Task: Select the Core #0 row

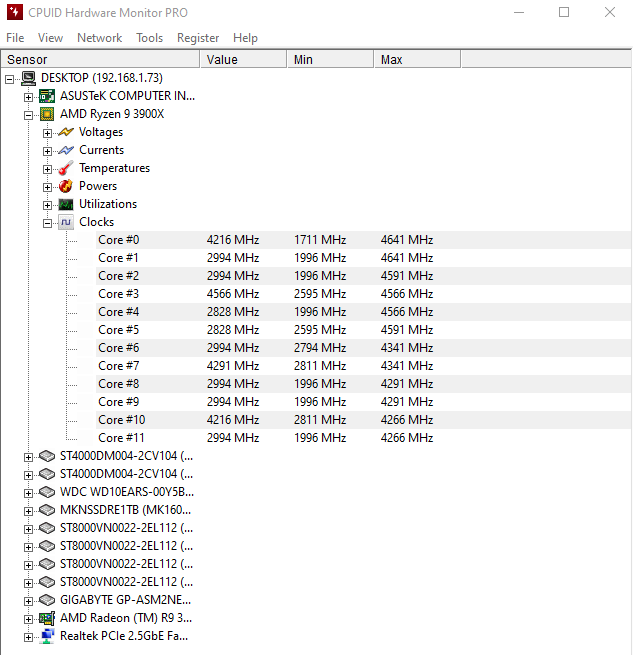Action: tap(363, 240)
